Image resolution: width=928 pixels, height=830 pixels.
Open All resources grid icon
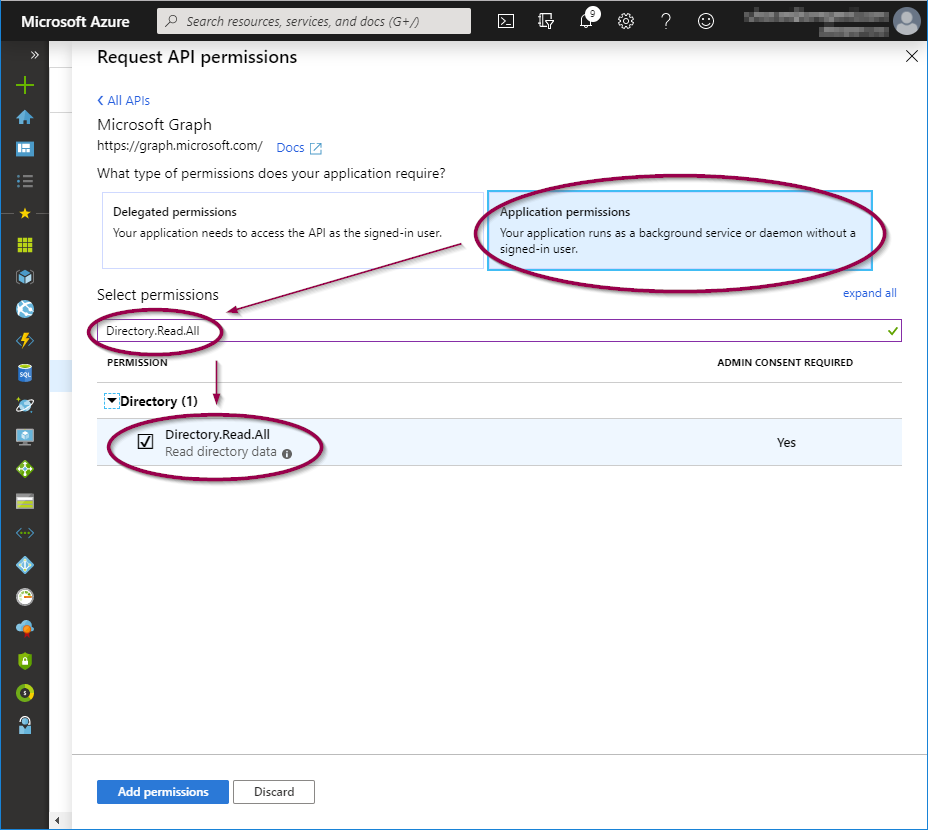[25, 245]
